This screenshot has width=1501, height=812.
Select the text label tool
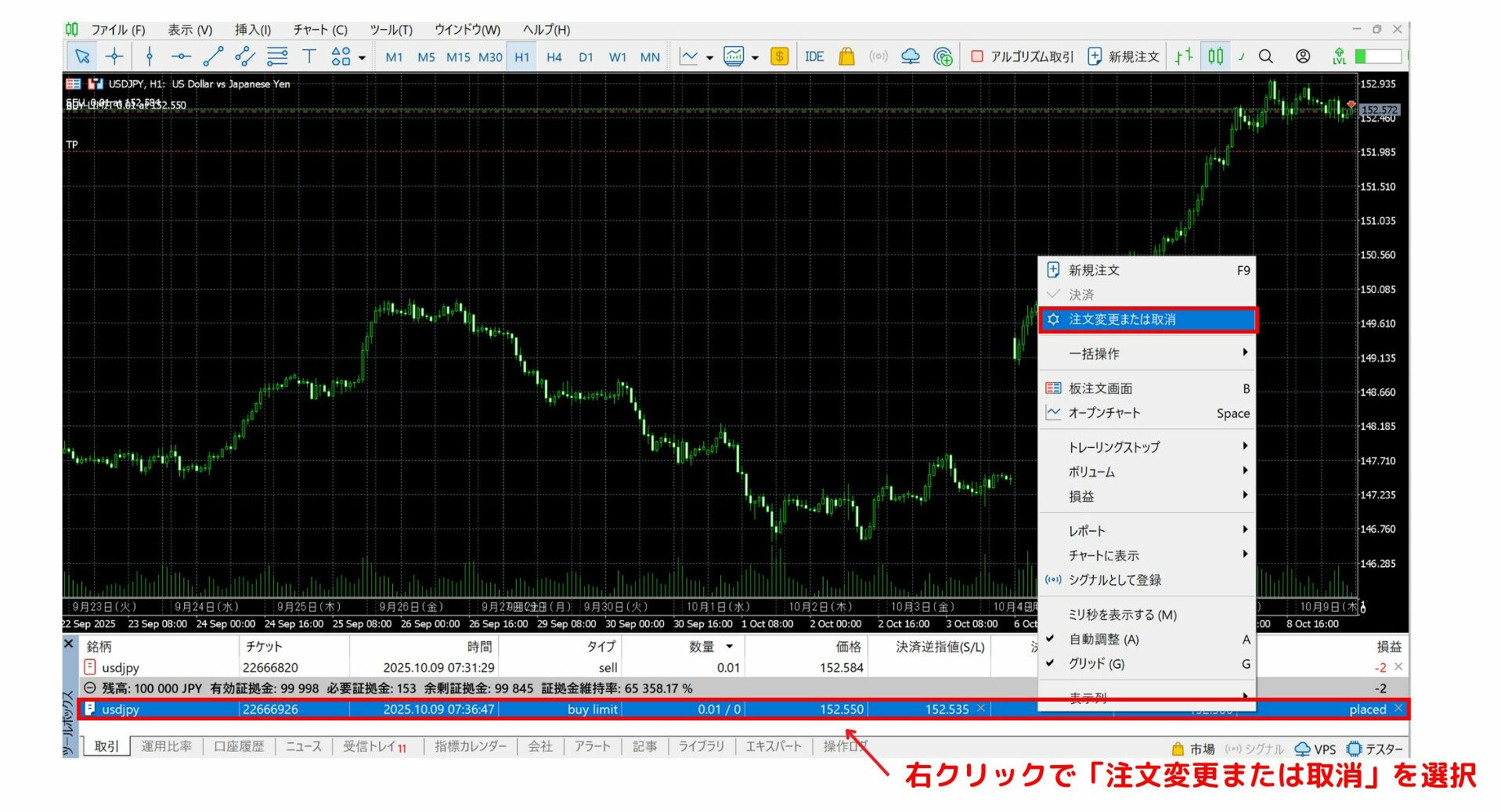(309, 56)
